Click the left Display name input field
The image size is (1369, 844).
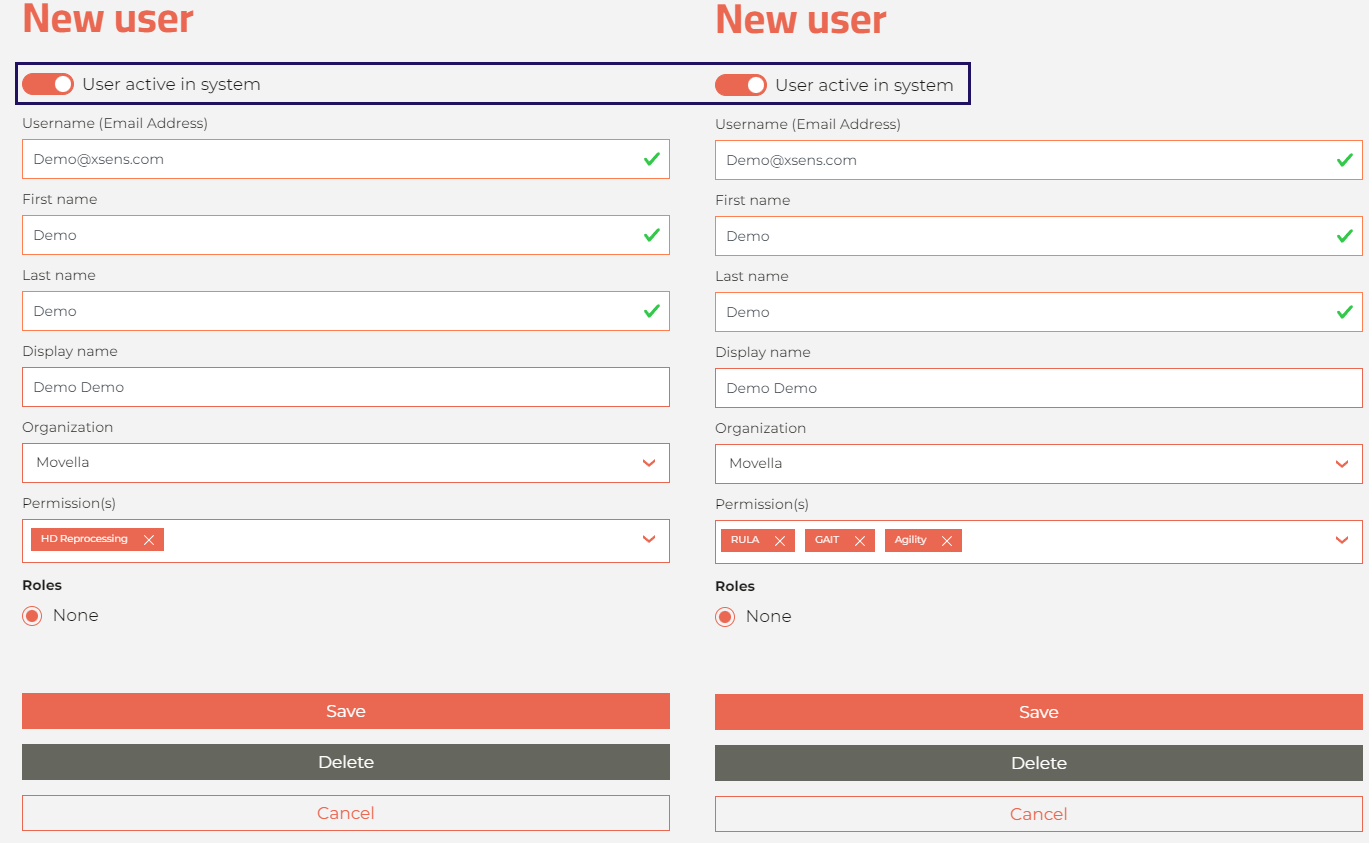(x=345, y=387)
